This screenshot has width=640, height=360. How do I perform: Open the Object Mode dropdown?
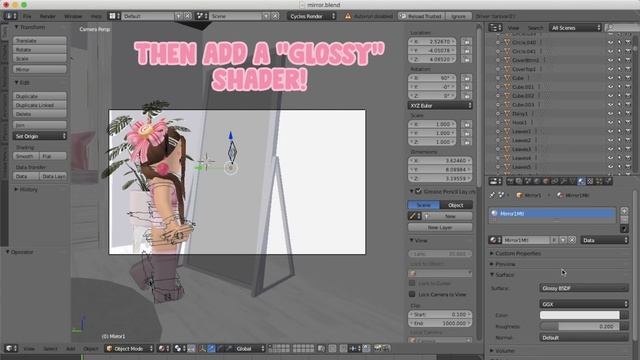point(129,348)
